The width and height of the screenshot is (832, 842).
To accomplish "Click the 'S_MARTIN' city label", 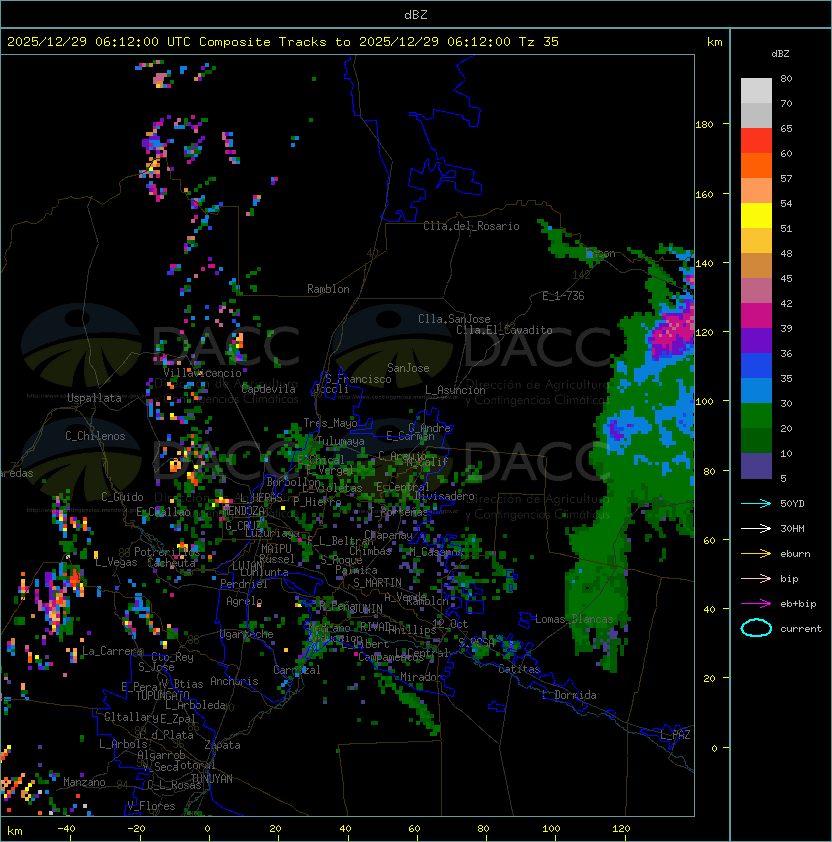I will pos(378,583).
